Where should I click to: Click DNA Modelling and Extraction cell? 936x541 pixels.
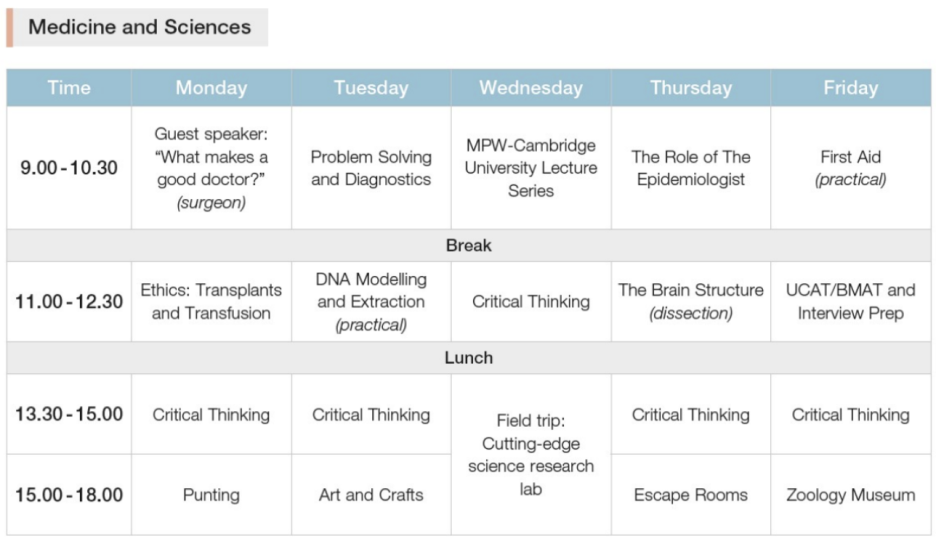coord(371,301)
